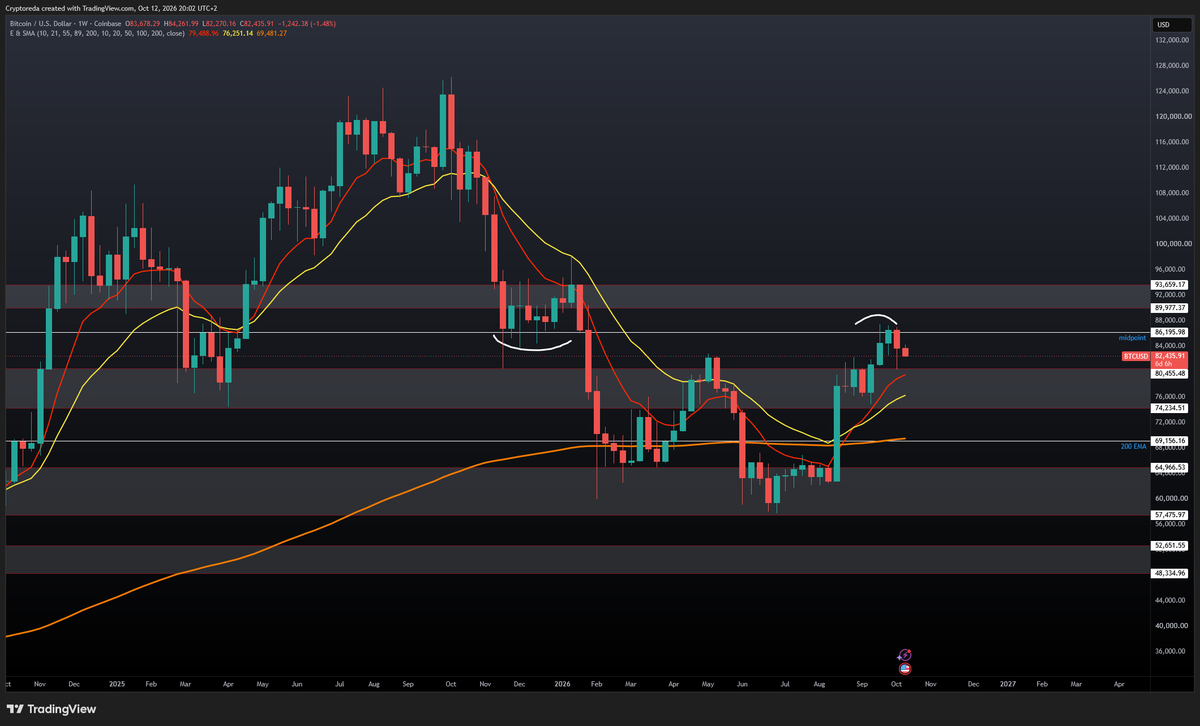Click the 52,651.55 price level label
1200x726 pixels.
(1170, 545)
